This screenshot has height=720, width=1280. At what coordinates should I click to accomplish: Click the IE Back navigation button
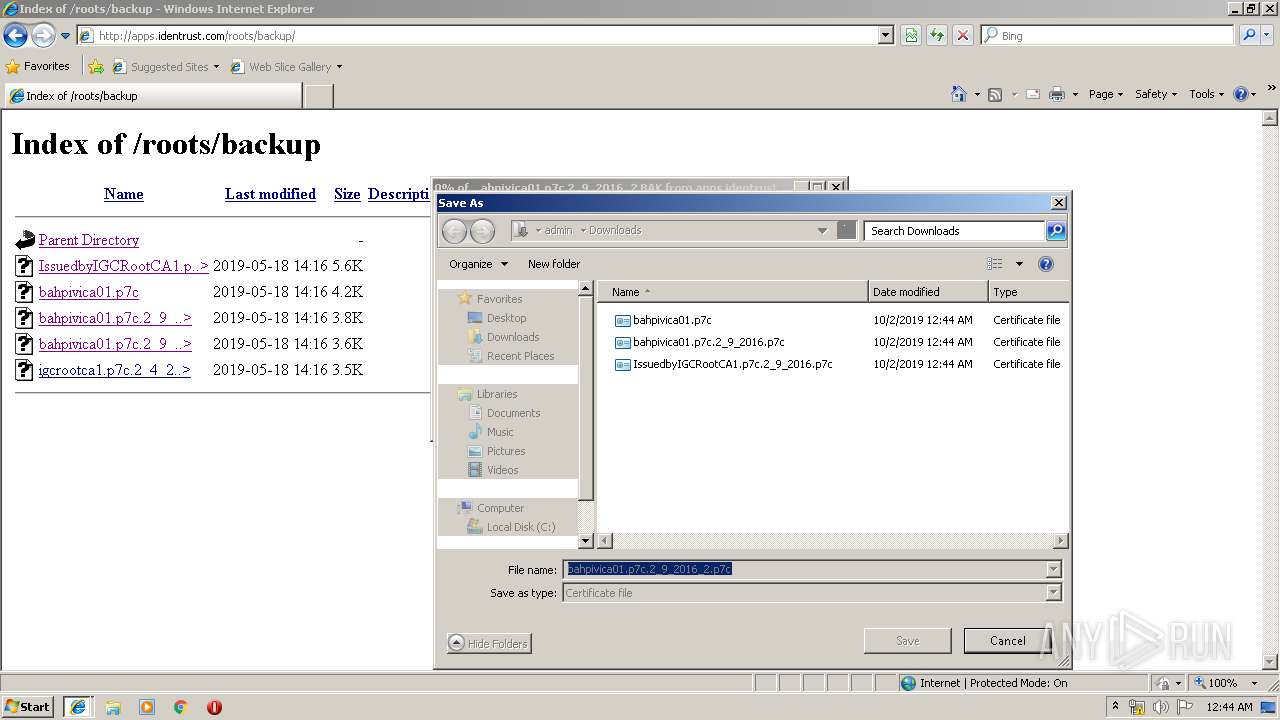pyautogui.click(x=15, y=36)
